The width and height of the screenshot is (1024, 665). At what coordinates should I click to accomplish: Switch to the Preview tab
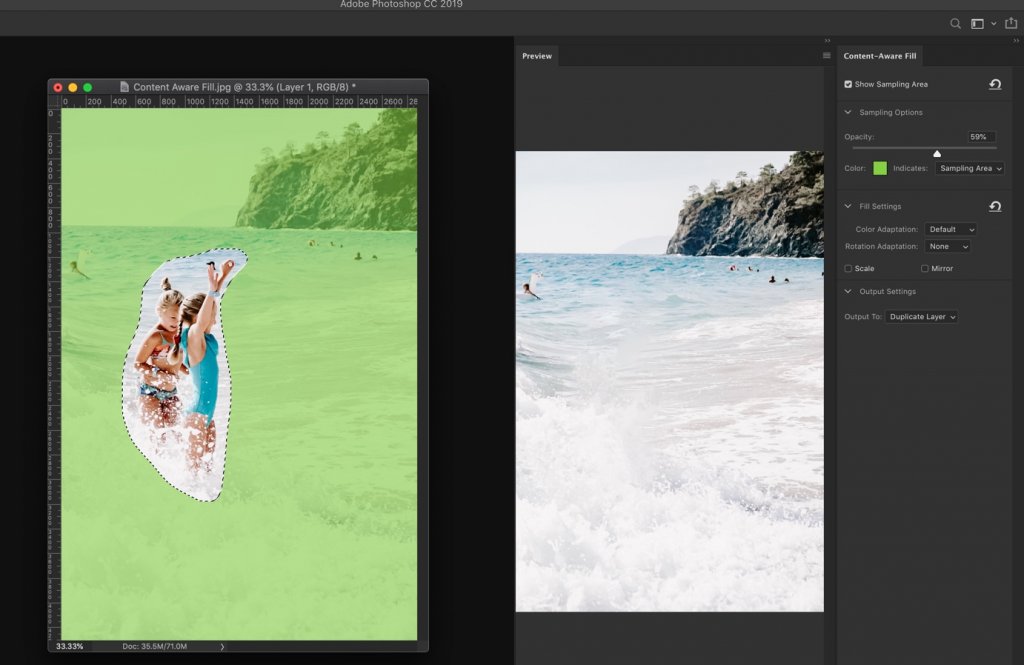(x=537, y=56)
